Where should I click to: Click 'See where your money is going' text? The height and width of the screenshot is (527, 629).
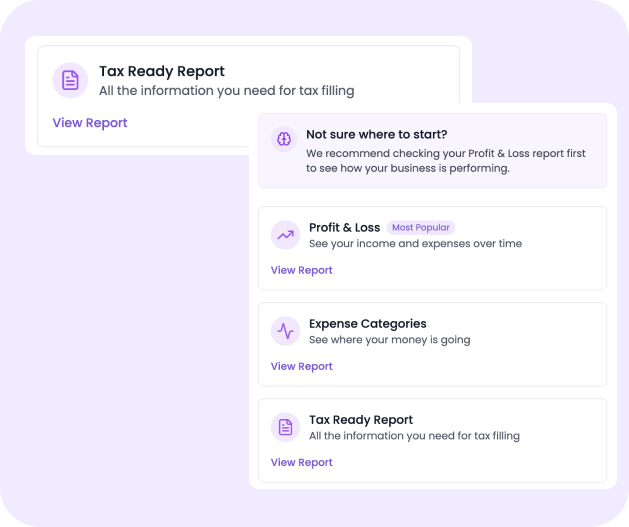point(390,340)
